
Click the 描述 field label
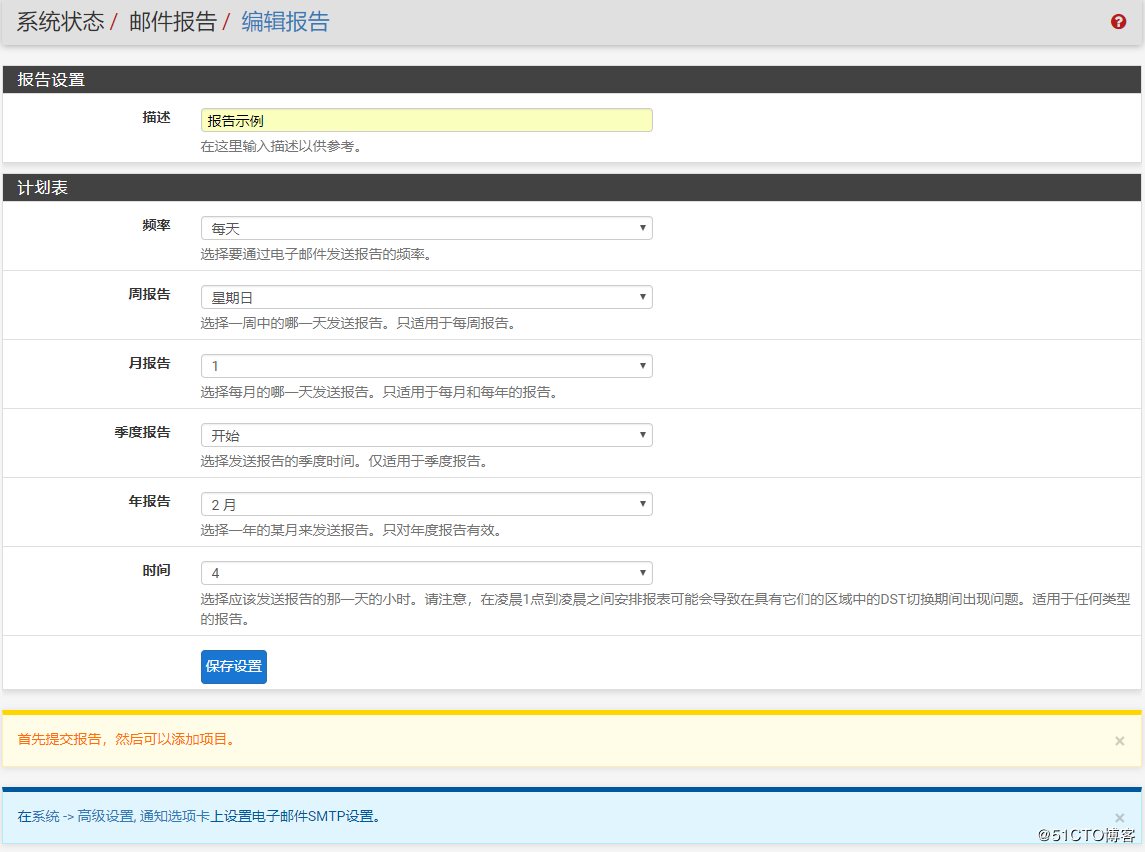[x=156, y=117]
